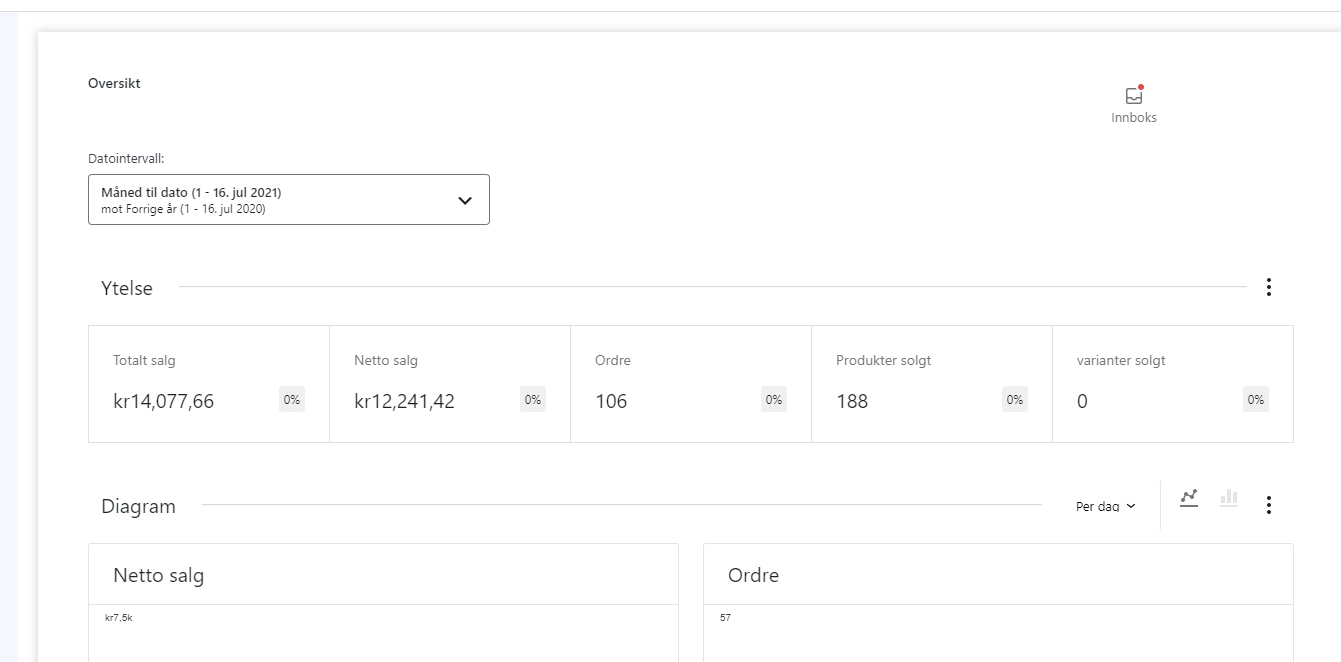Switch Diagram to line chart view
The width and height of the screenshot is (1341, 662).
[x=1188, y=498]
